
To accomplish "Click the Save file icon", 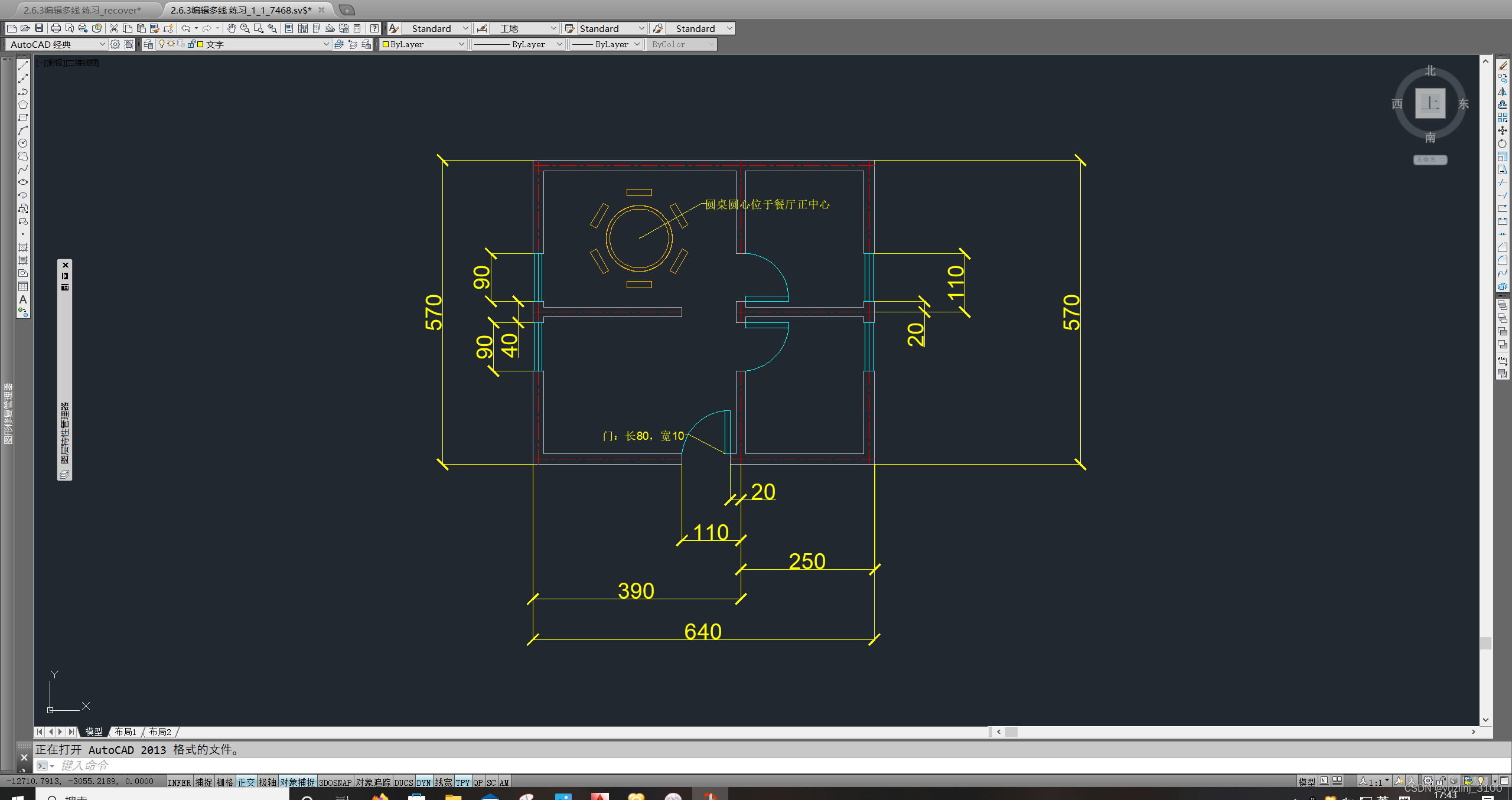I will click(39, 28).
